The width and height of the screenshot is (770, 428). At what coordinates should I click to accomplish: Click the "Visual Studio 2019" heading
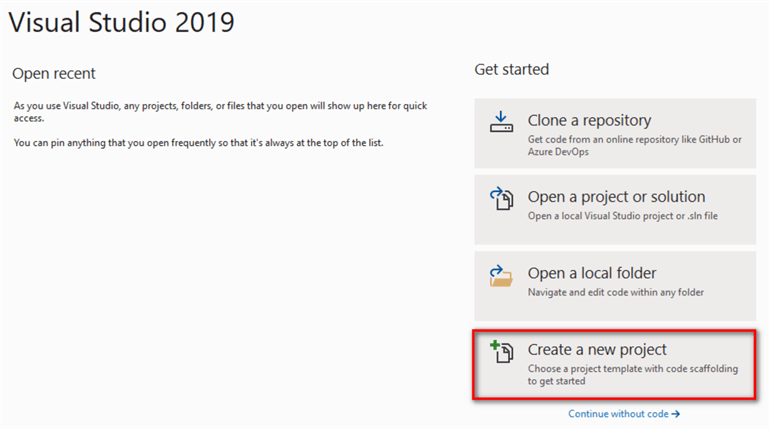coord(122,22)
